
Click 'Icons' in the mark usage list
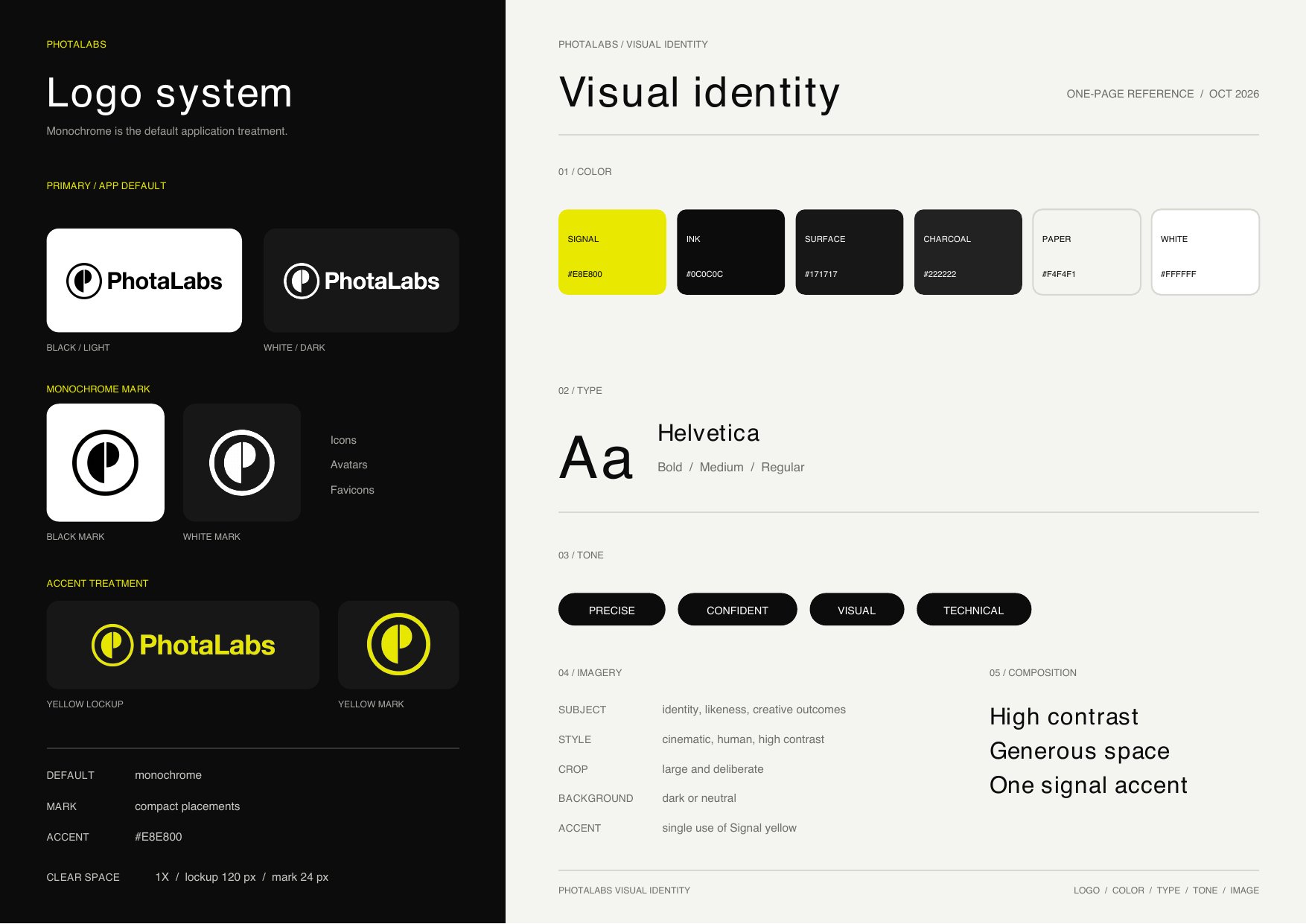(343, 440)
